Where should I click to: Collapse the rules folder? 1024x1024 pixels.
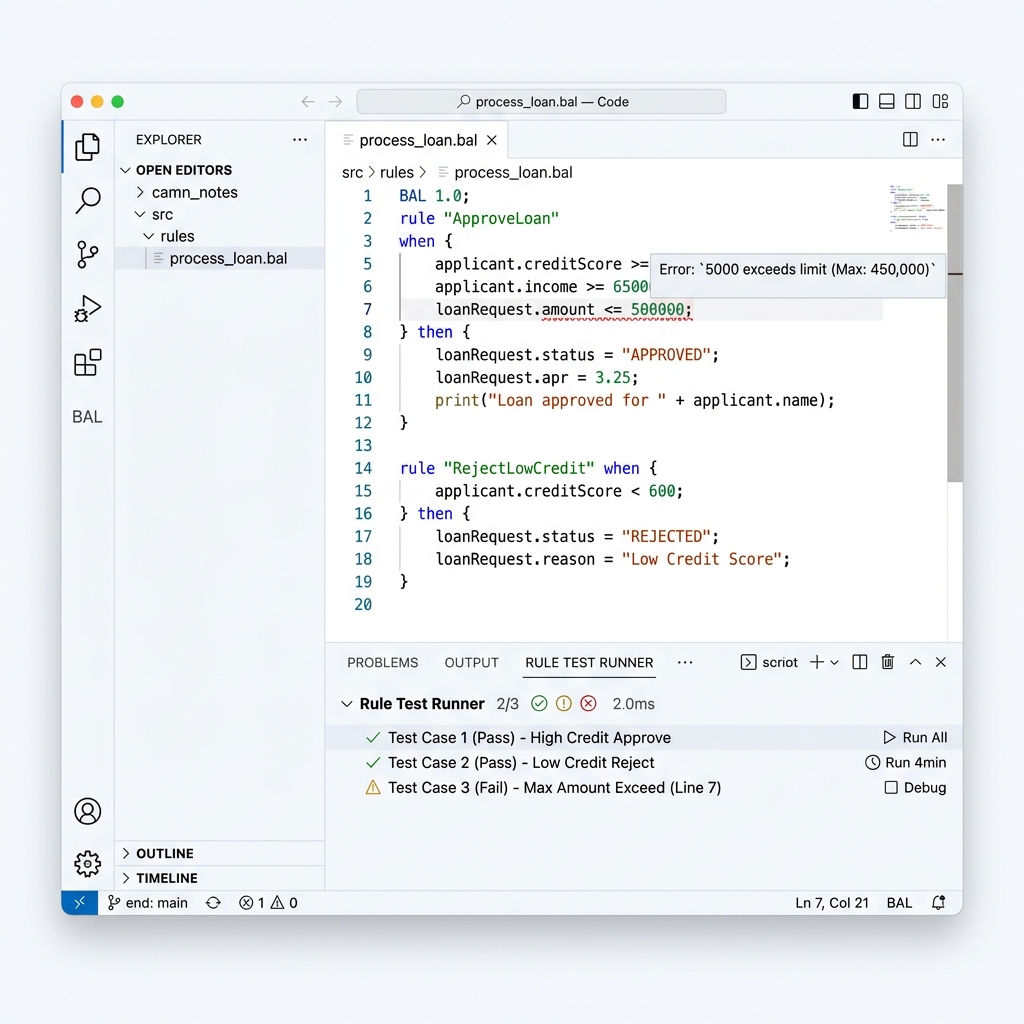[x=148, y=236]
